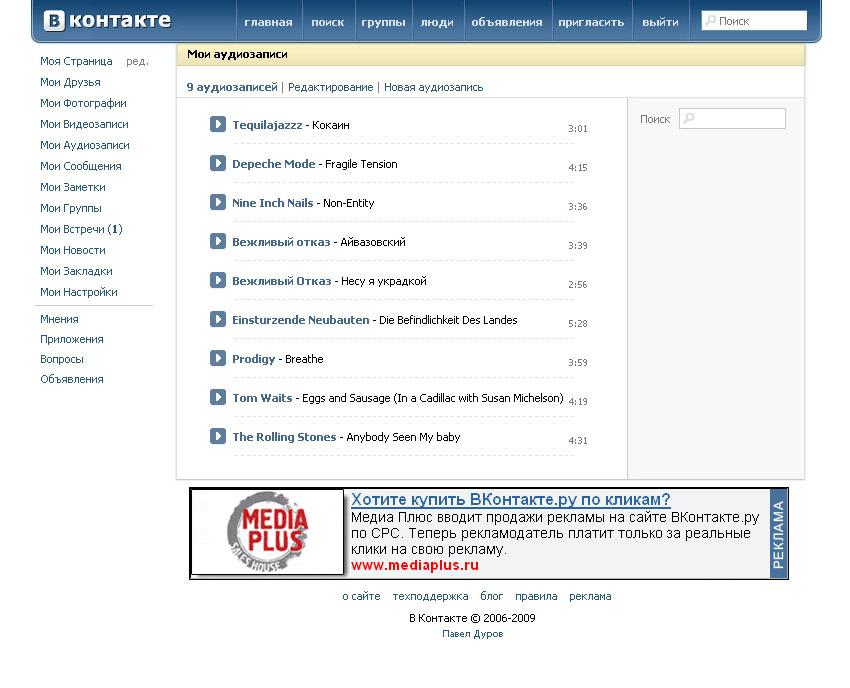Screen dimensions: 850x688
Task: Click 9 аудиозаписей link
Action: point(232,87)
